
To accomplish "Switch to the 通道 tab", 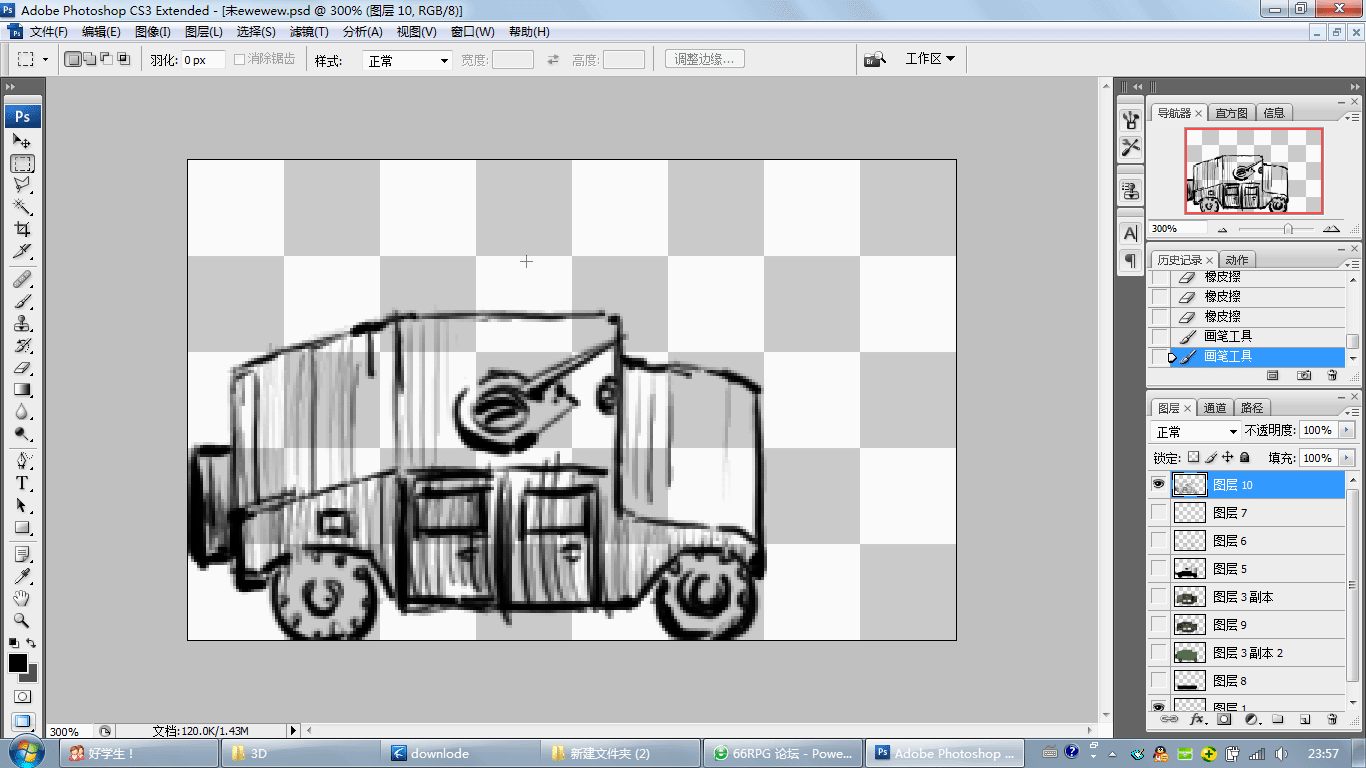I will tap(1215, 408).
